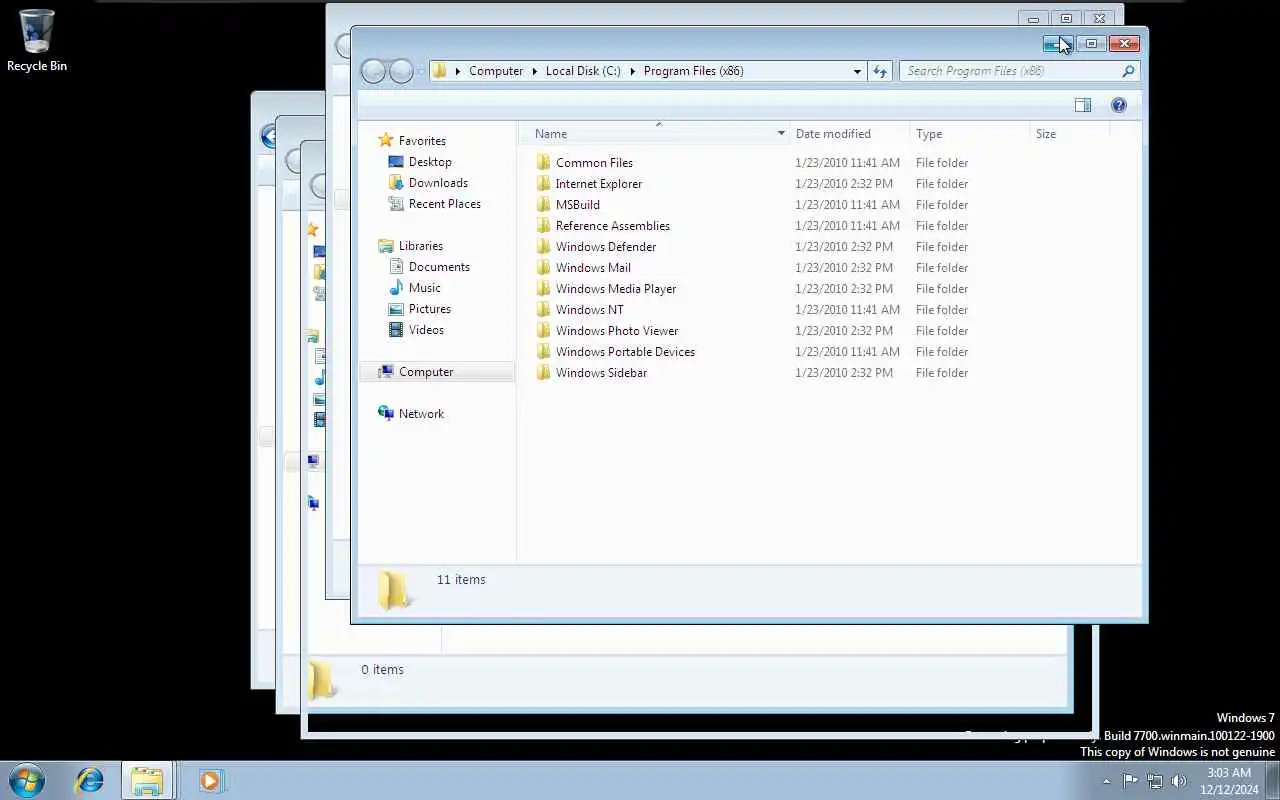1280x800 pixels.
Task: Select the MSBuild folder icon
Action: pos(543,204)
